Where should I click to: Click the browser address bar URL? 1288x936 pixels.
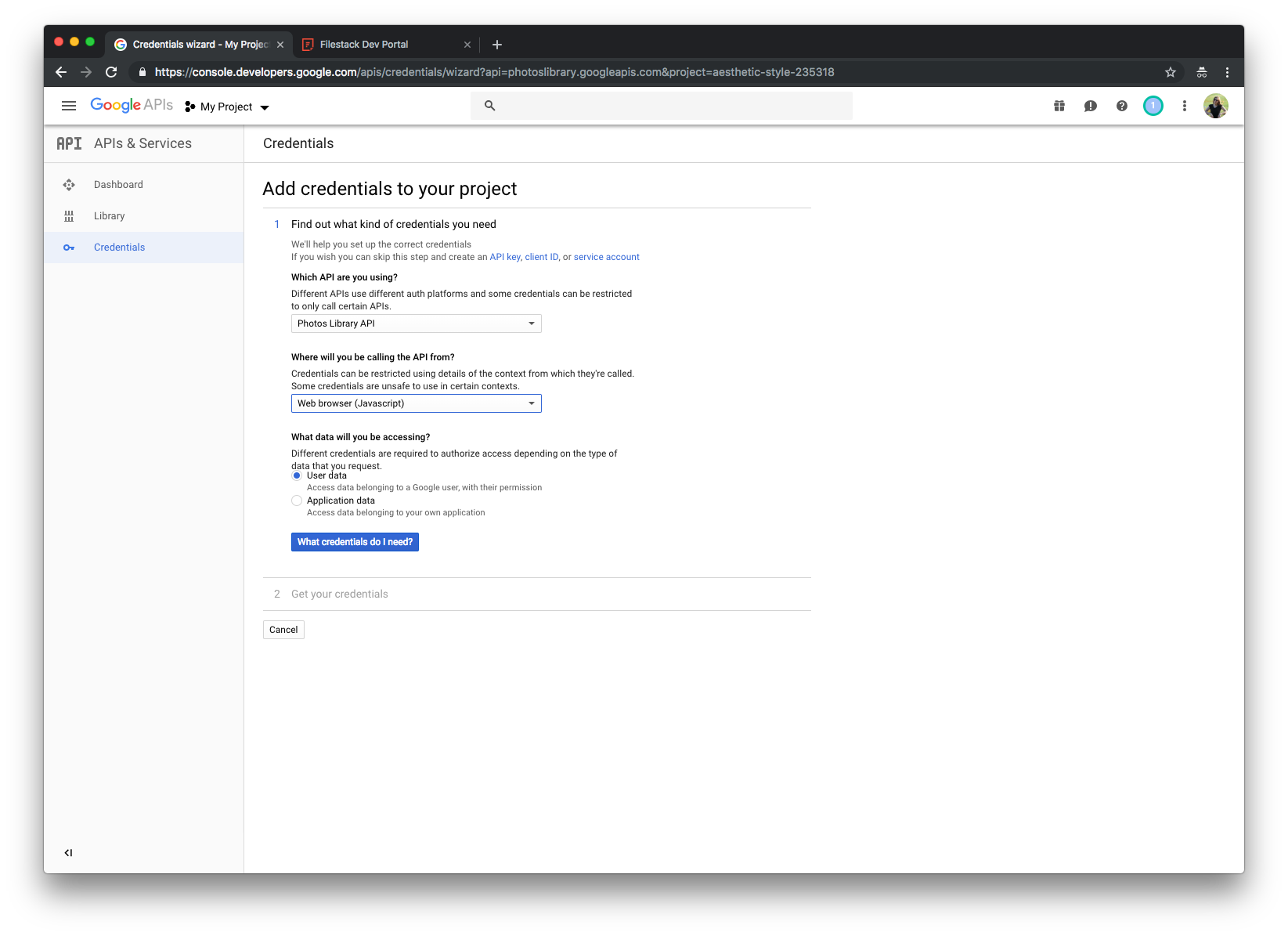(x=494, y=72)
